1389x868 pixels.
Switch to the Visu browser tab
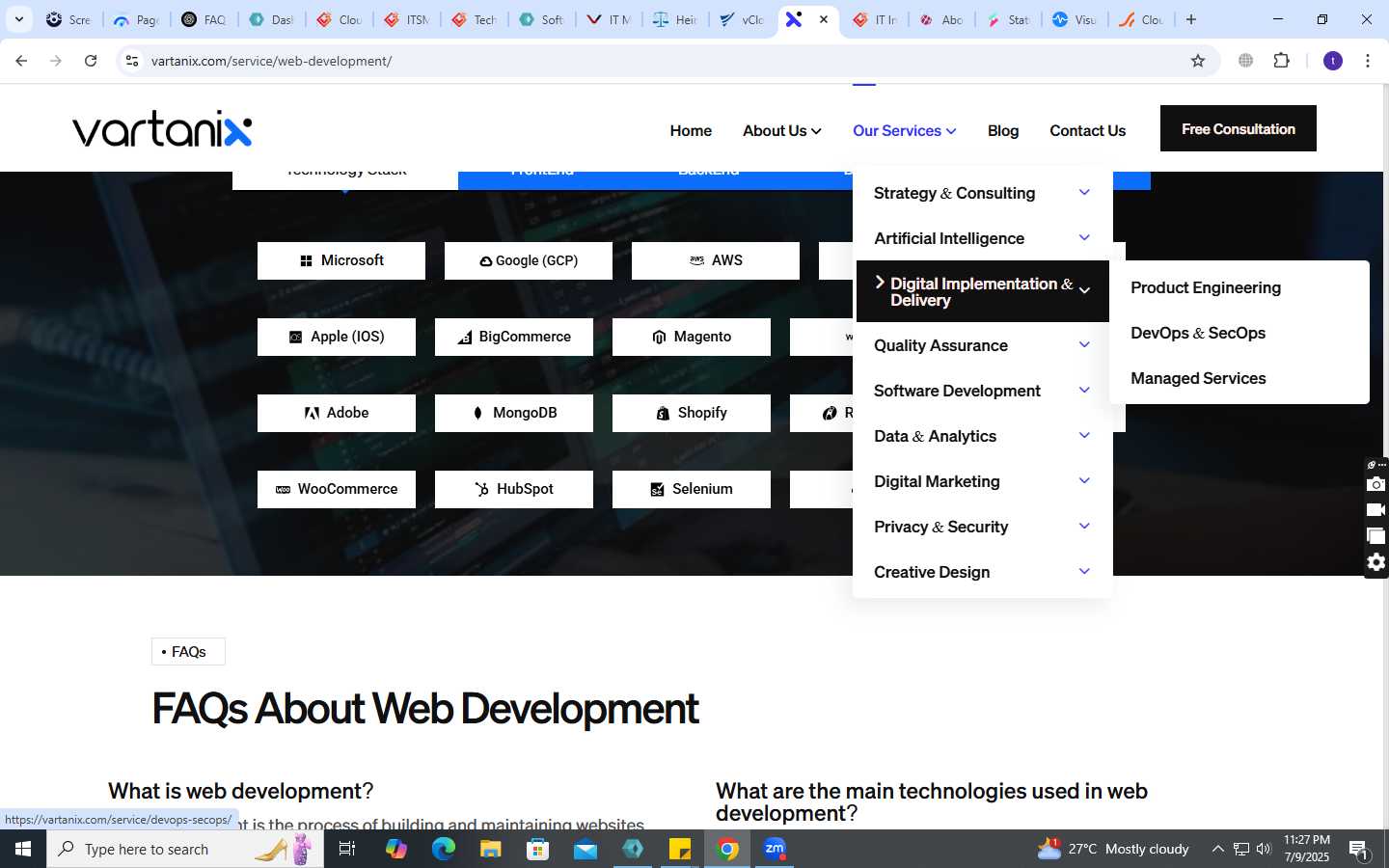1075,19
